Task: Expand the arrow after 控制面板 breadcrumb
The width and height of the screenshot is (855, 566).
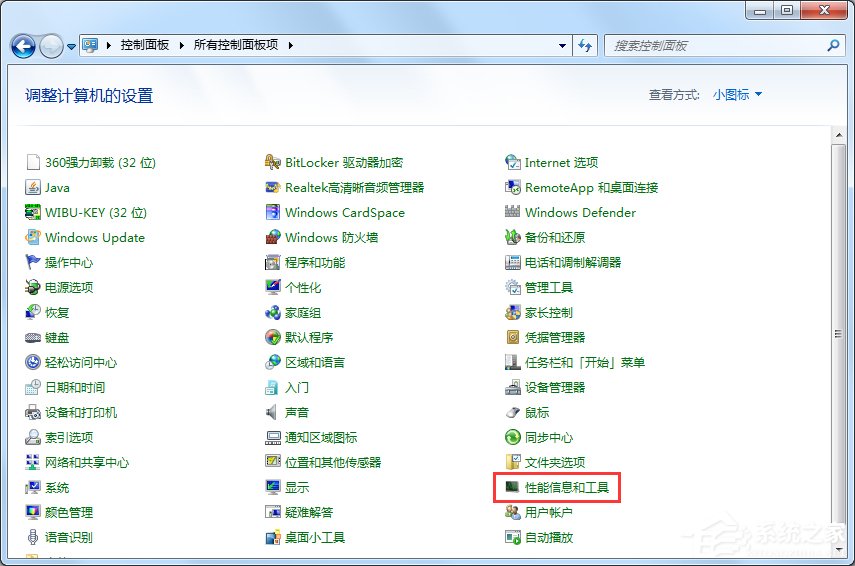Action: coord(182,45)
